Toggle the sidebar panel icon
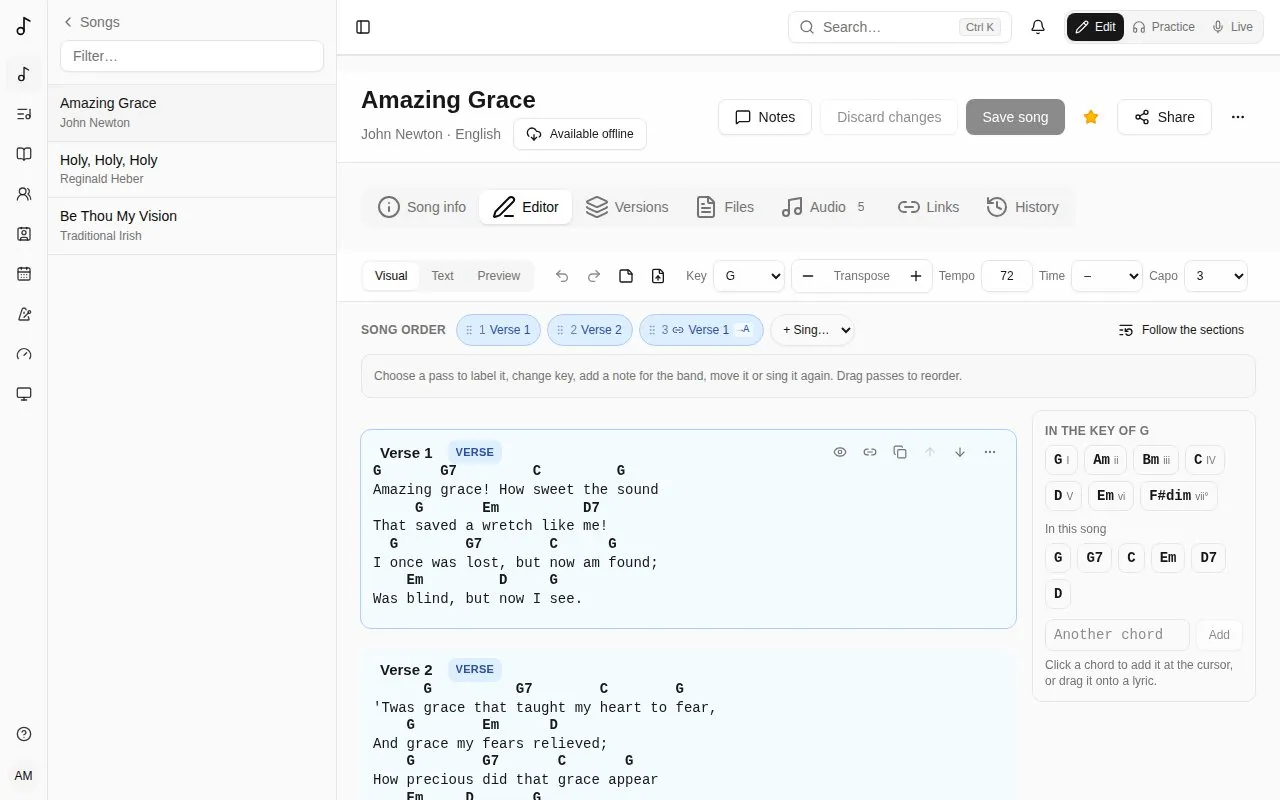1280x800 pixels. (x=363, y=27)
